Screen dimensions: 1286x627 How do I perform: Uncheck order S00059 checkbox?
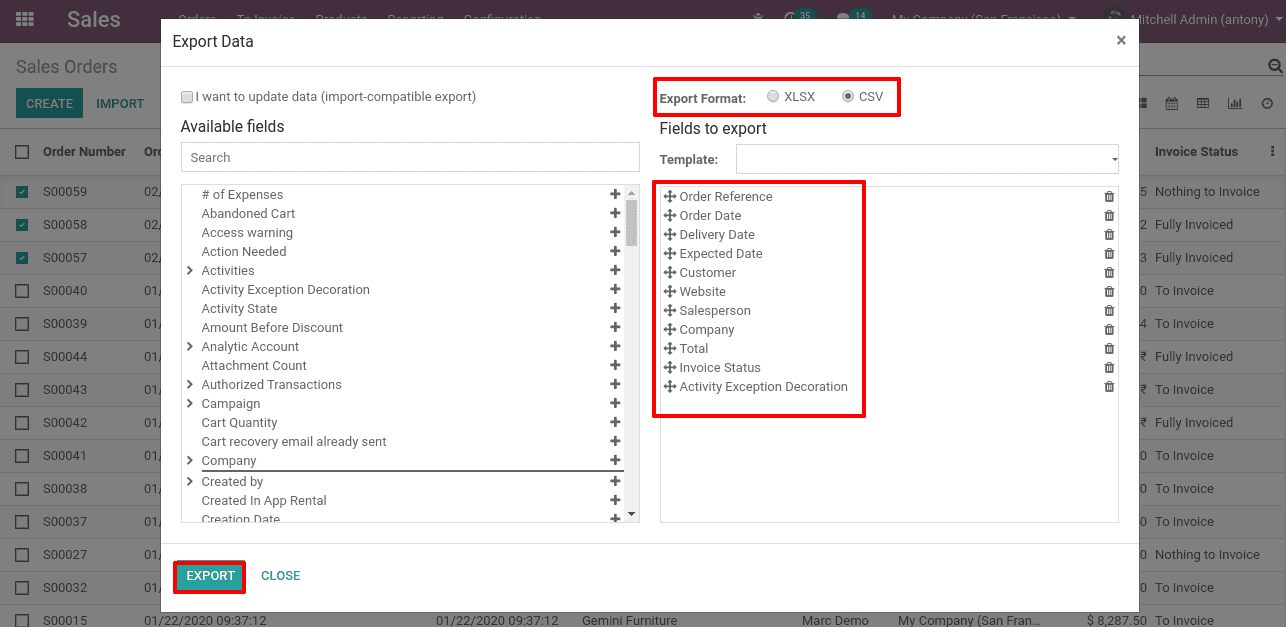pyautogui.click(x=22, y=192)
